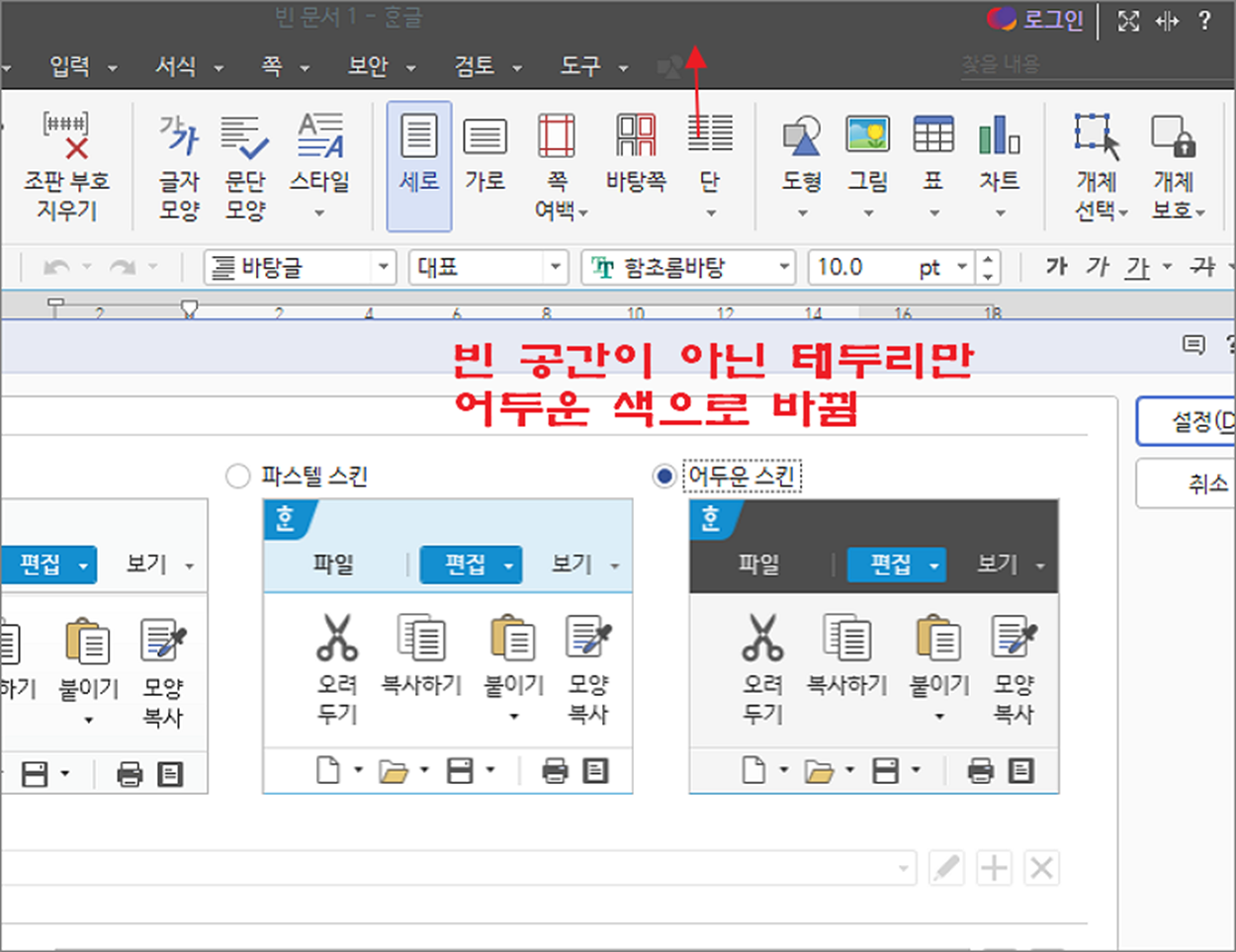
Task: Insert a chart with 차트 icon
Action: (1000, 134)
